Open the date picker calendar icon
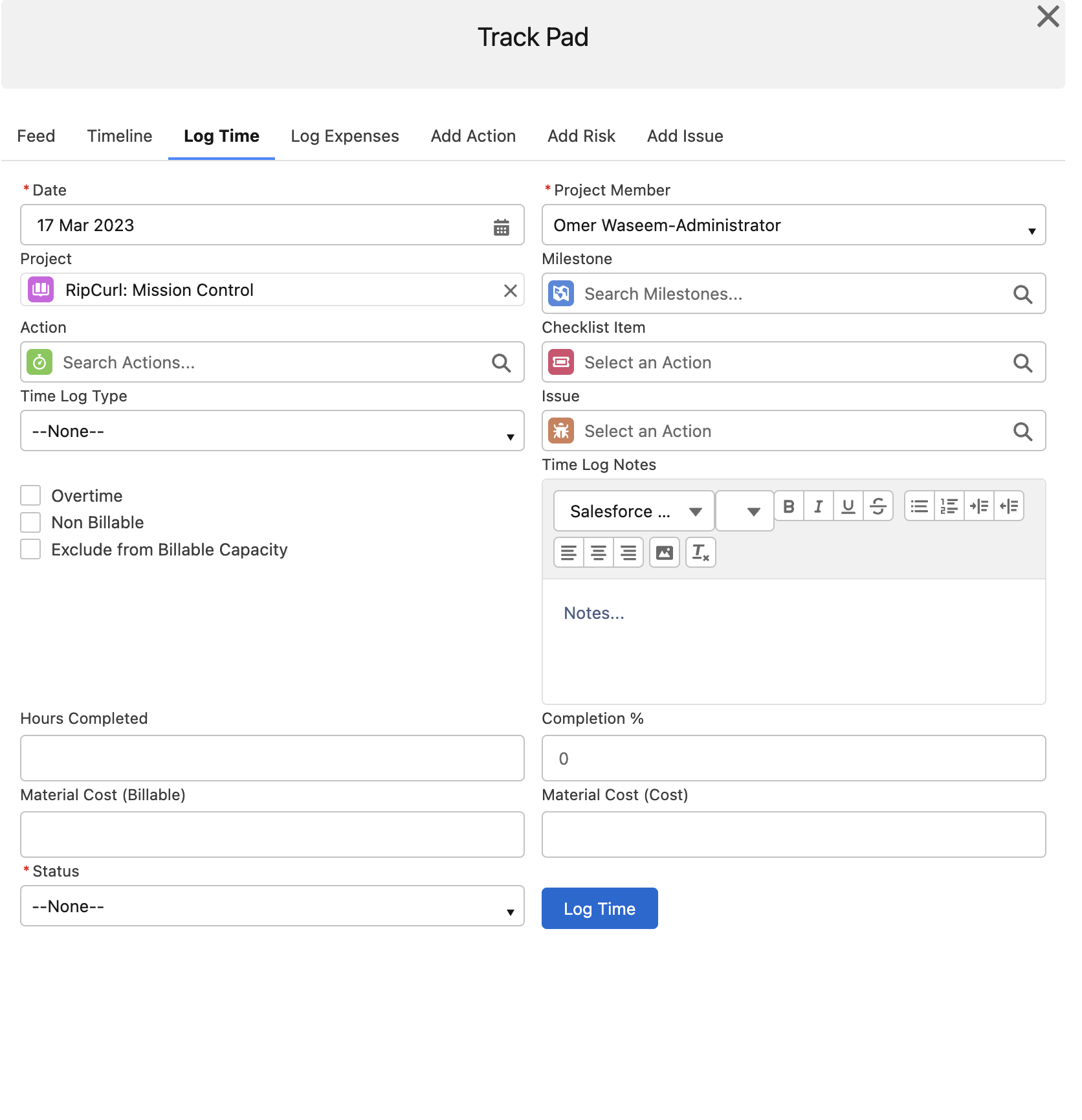Screen dimensions: 1082x1120 [x=501, y=227]
